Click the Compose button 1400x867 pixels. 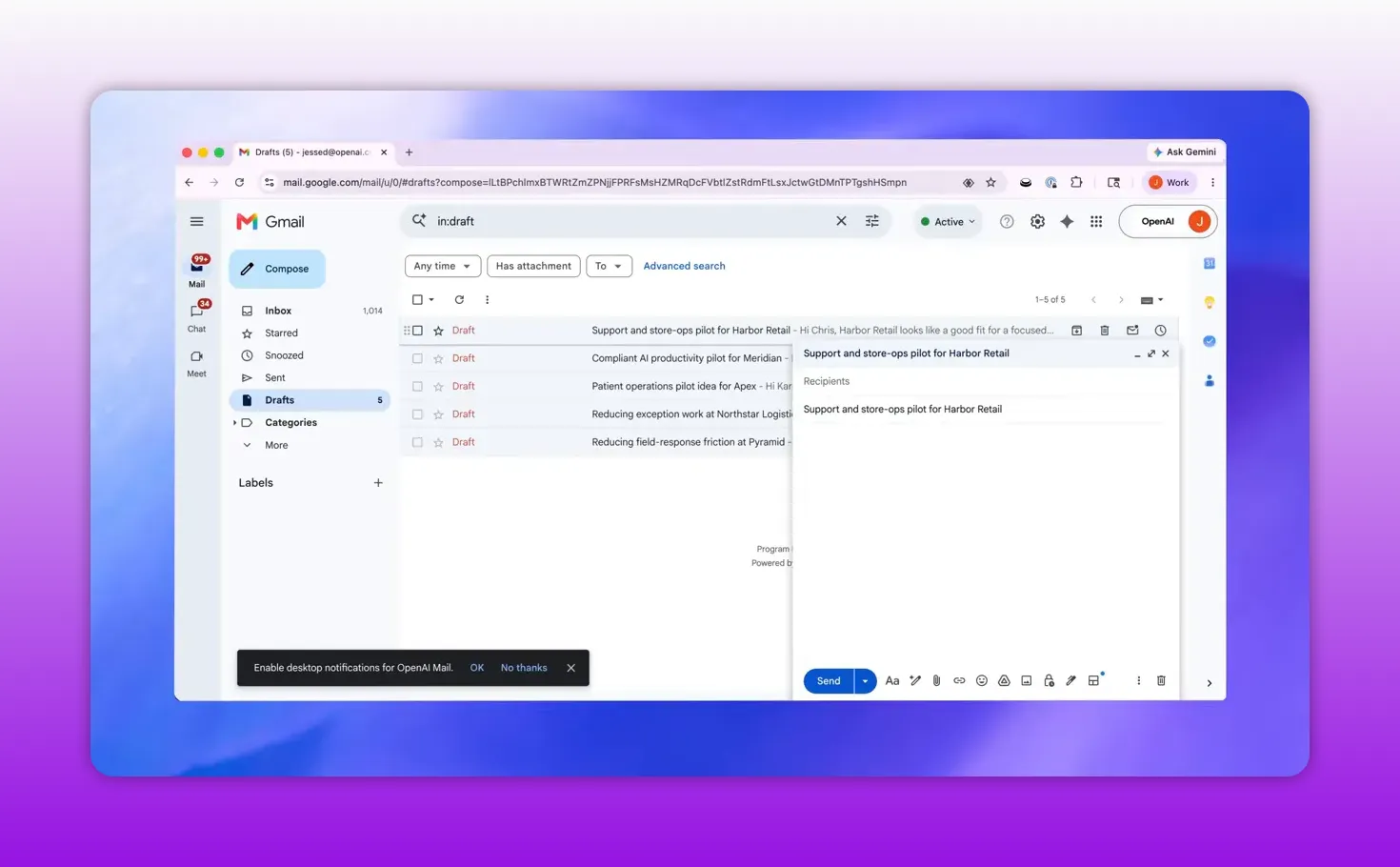tap(276, 269)
